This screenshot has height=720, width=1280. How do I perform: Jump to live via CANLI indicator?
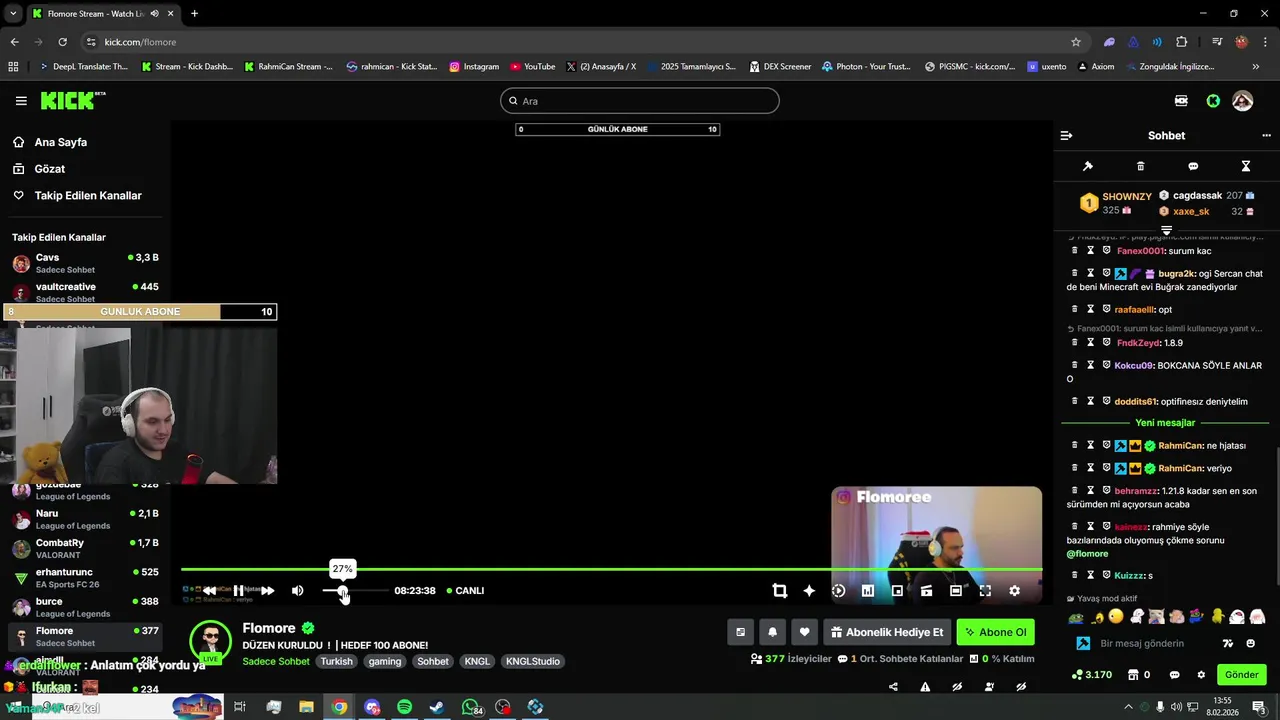tap(465, 591)
